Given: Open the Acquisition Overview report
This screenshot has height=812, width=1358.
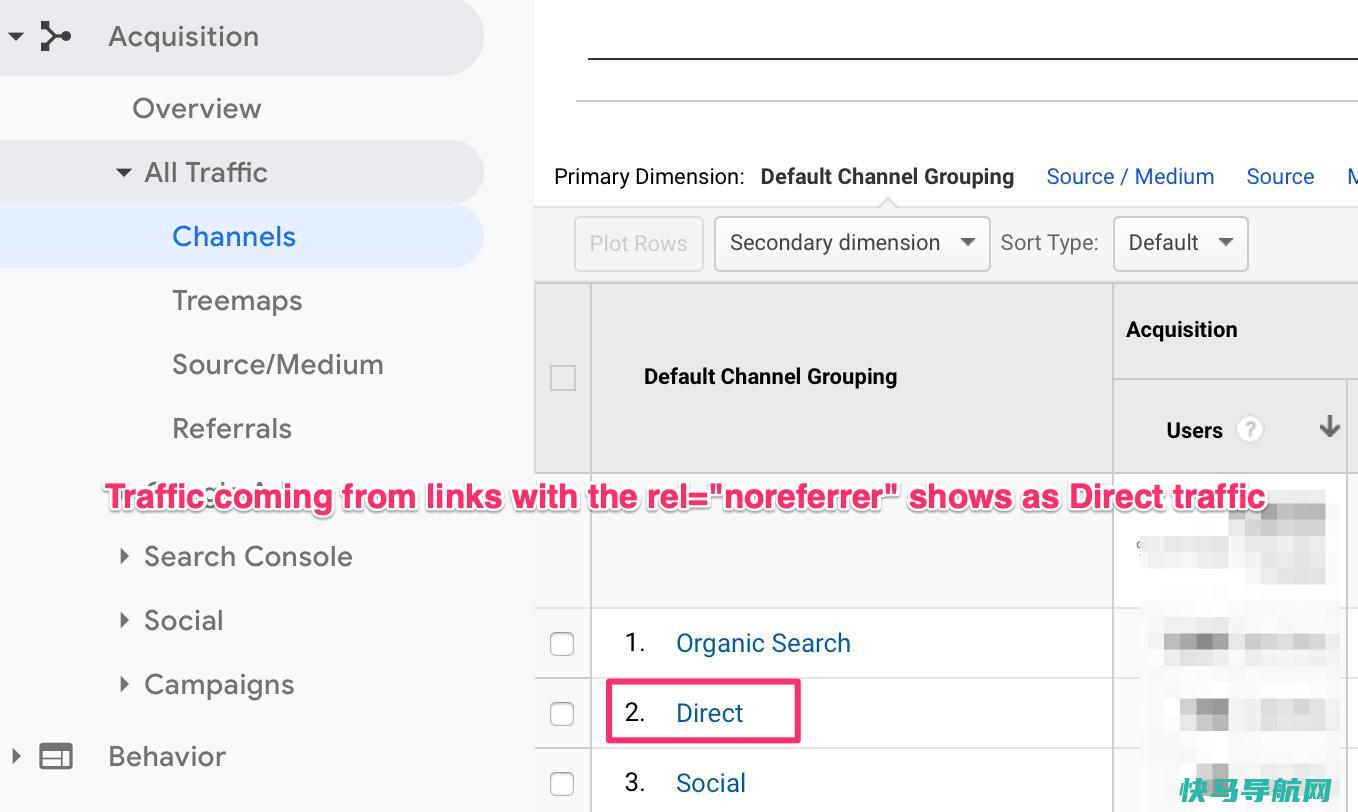Looking at the screenshot, I should (197, 108).
